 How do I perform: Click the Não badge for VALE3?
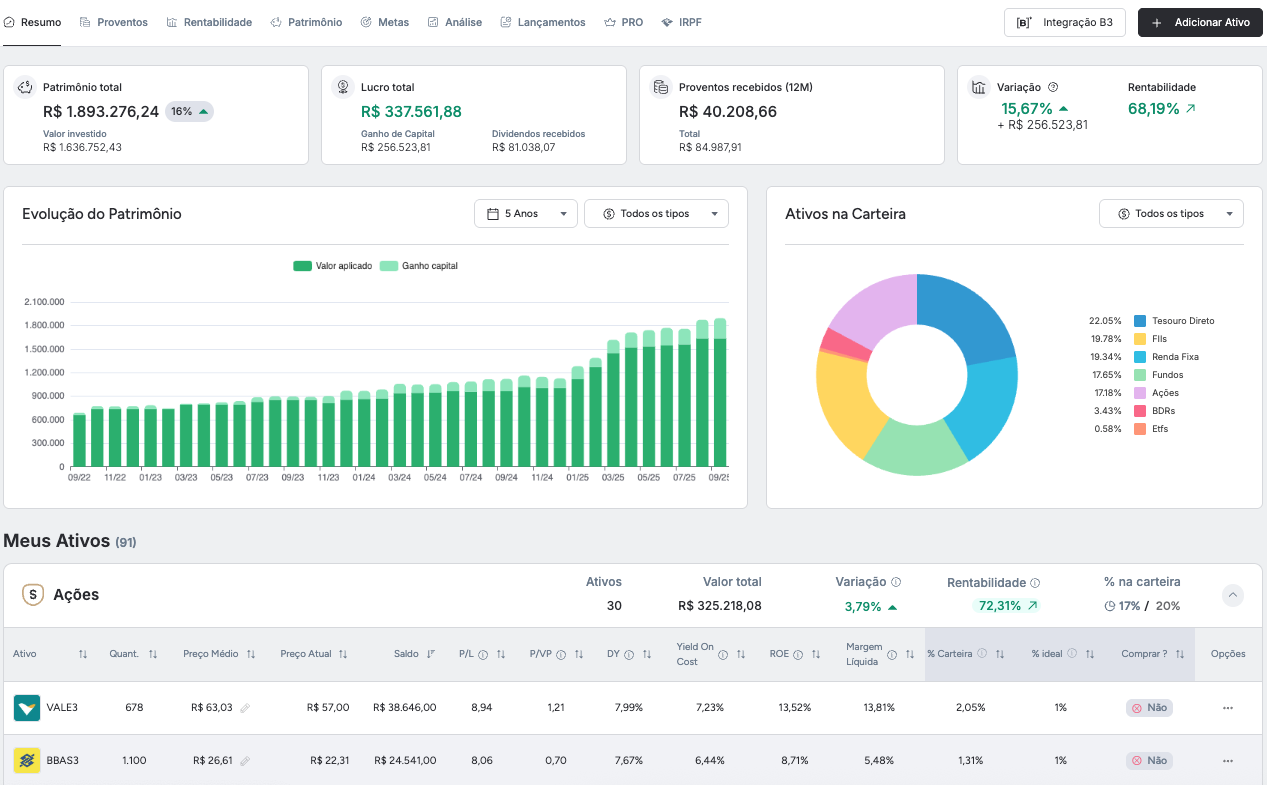coord(1148,708)
